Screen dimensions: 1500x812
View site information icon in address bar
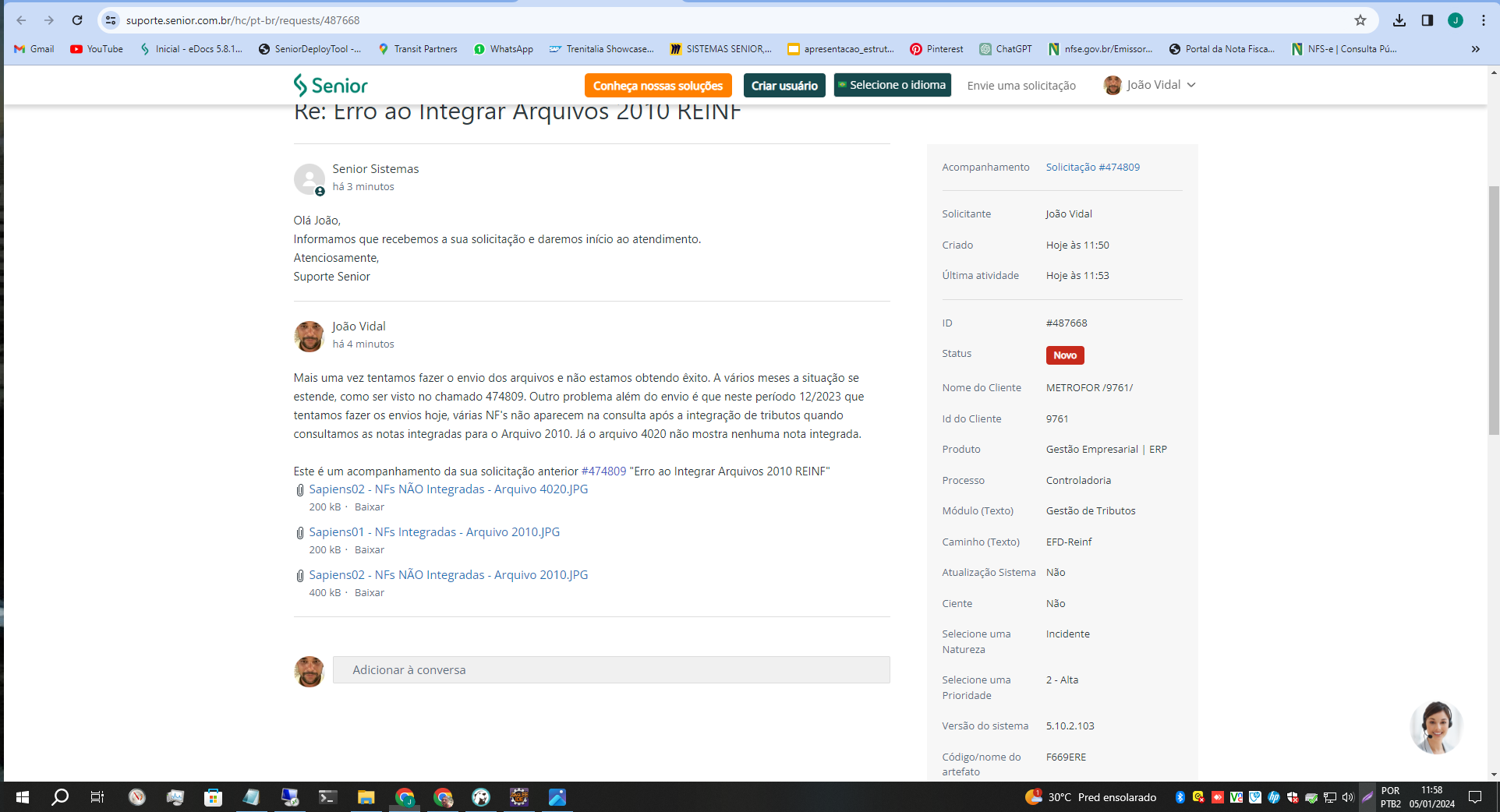[111, 20]
